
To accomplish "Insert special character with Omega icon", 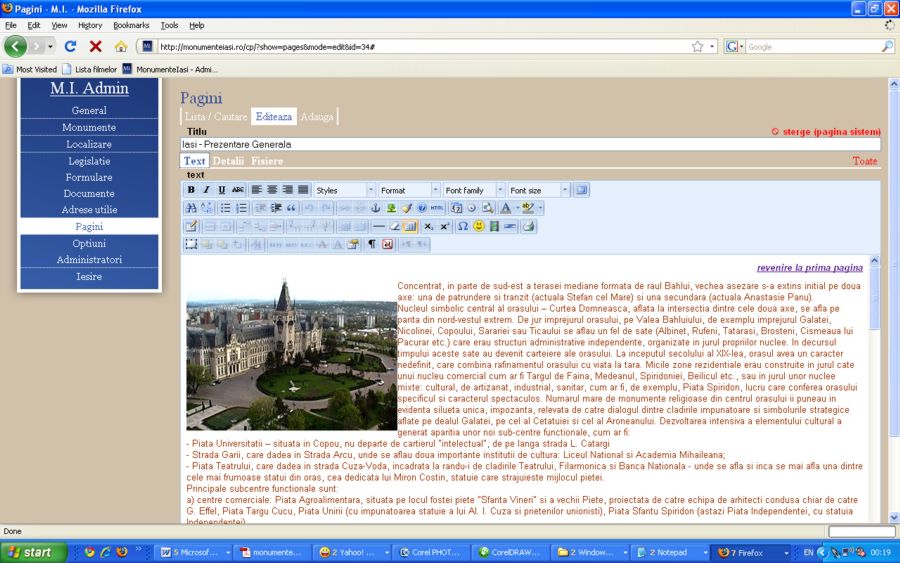I will 463,226.
